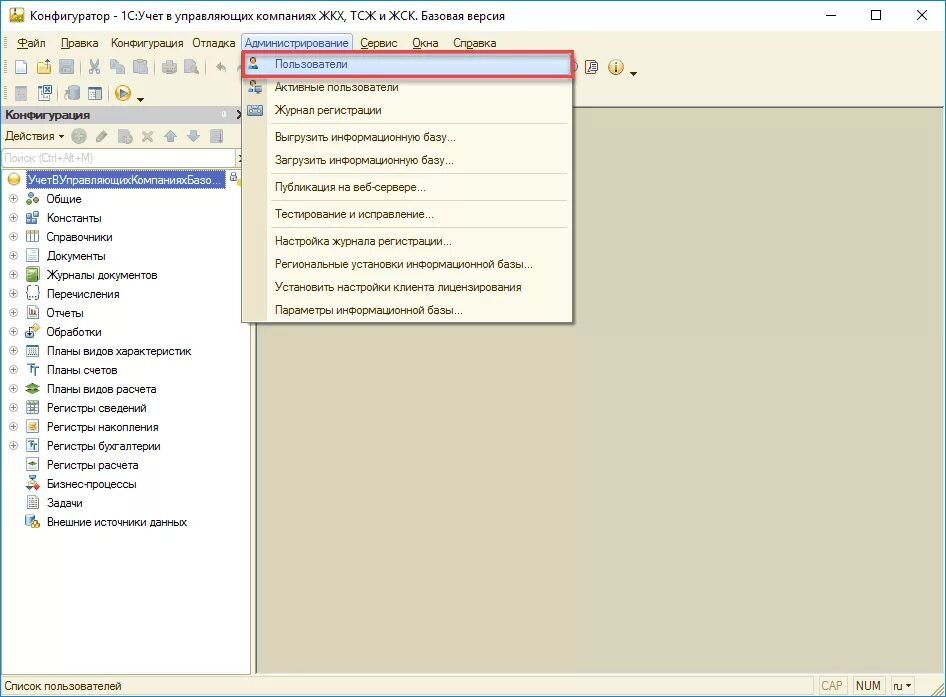The width and height of the screenshot is (946, 697).
Task: Open the dropdown arrow beside play button
Action: pyautogui.click(x=141, y=99)
